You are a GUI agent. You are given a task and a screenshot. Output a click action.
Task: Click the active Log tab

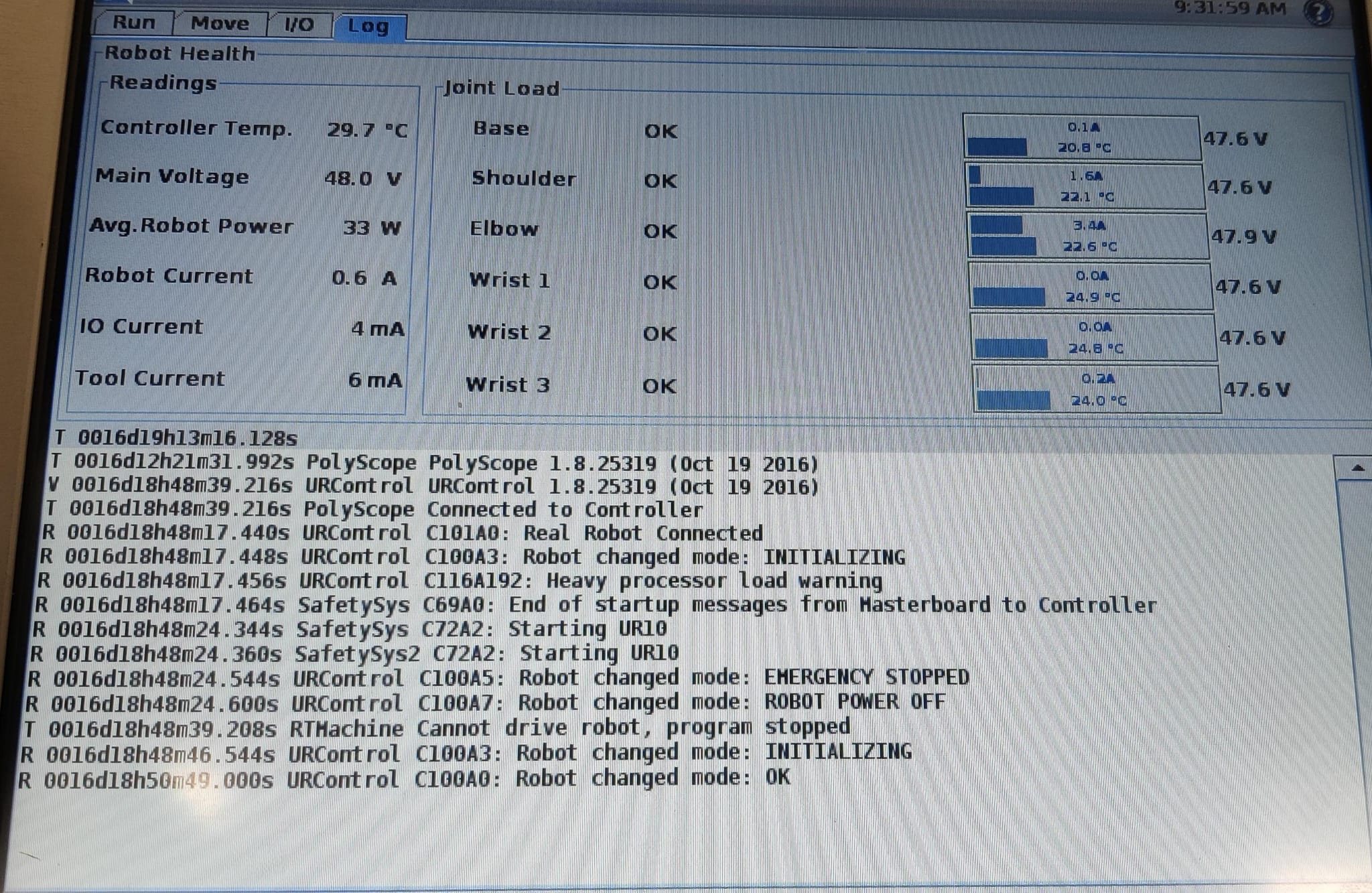[368, 27]
